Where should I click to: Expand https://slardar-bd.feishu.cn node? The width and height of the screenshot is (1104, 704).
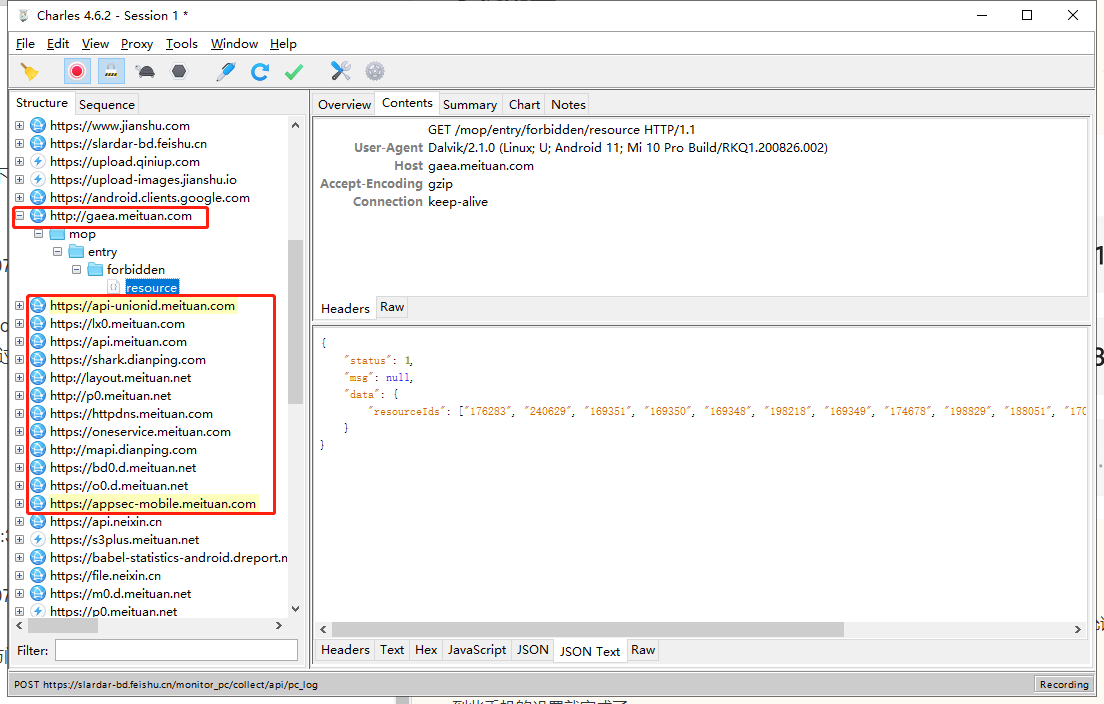(x=20, y=144)
